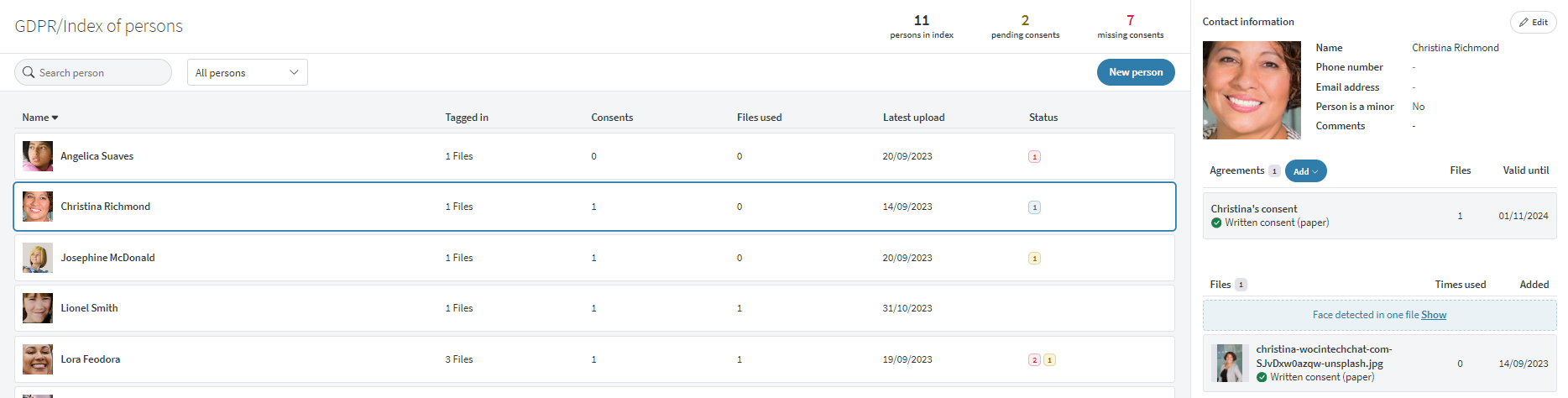The image size is (1568, 398).
Task: Click the christina-wocintechchat jpg file name
Action: pos(1324,356)
